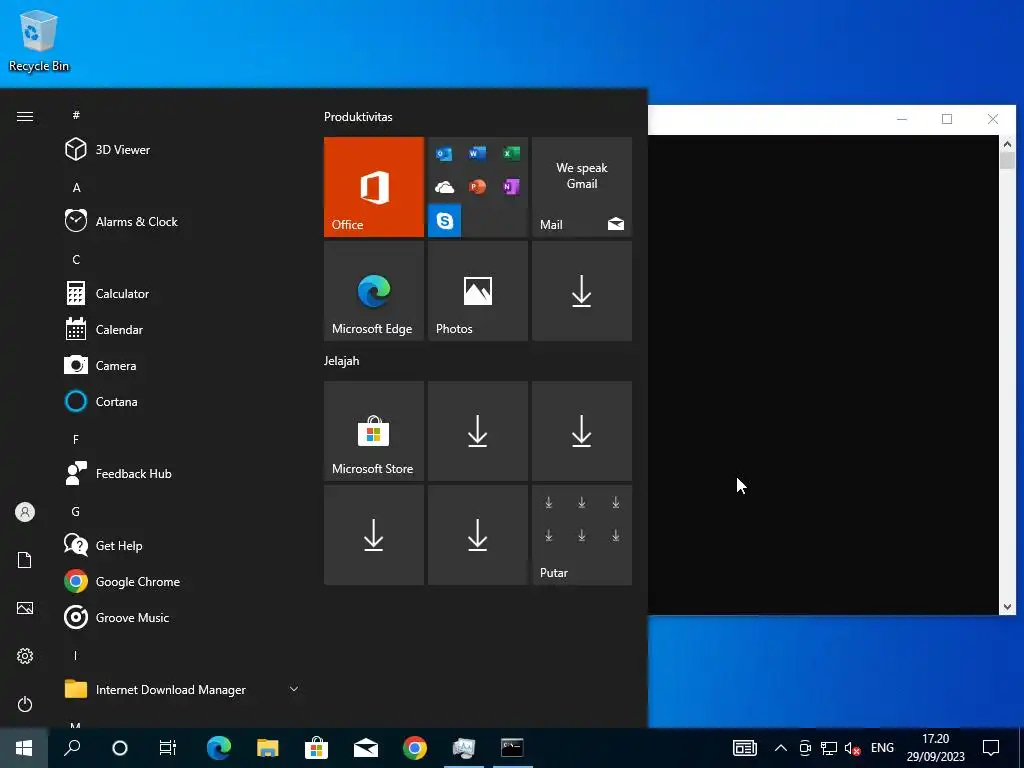Click the # section header
Image resolution: width=1024 pixels, height=768 pixels.
pos(76,115)
